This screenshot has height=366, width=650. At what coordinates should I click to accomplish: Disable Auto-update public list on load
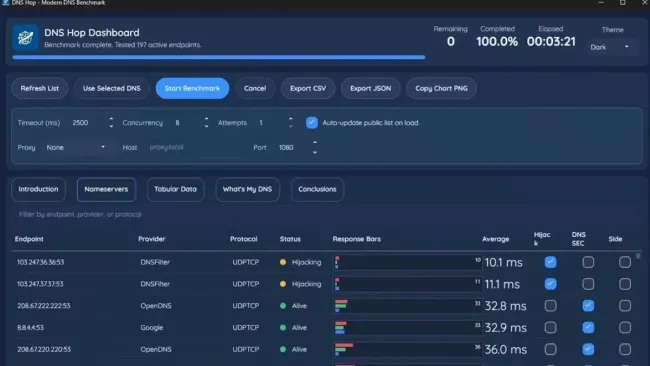[x=312, y=123]
